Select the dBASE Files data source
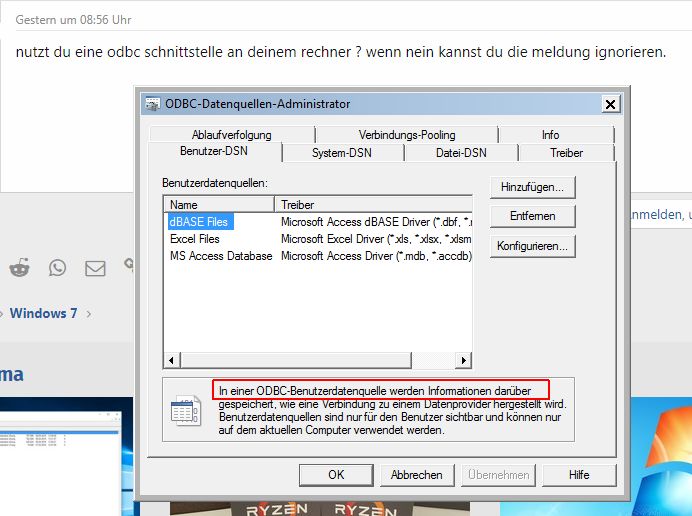The width and height of the screenshot is (692, 516). click(200, 222)
